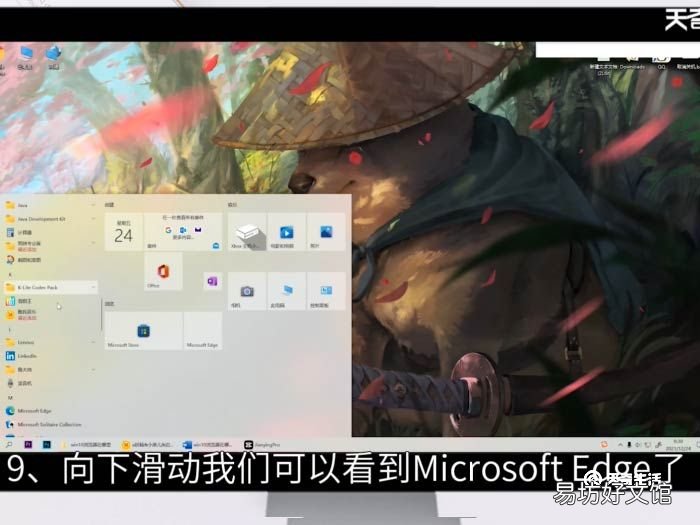This screenshot has height=525, width=700.
Task: Click the microphone icon in system tray
Action: [629, 445]
